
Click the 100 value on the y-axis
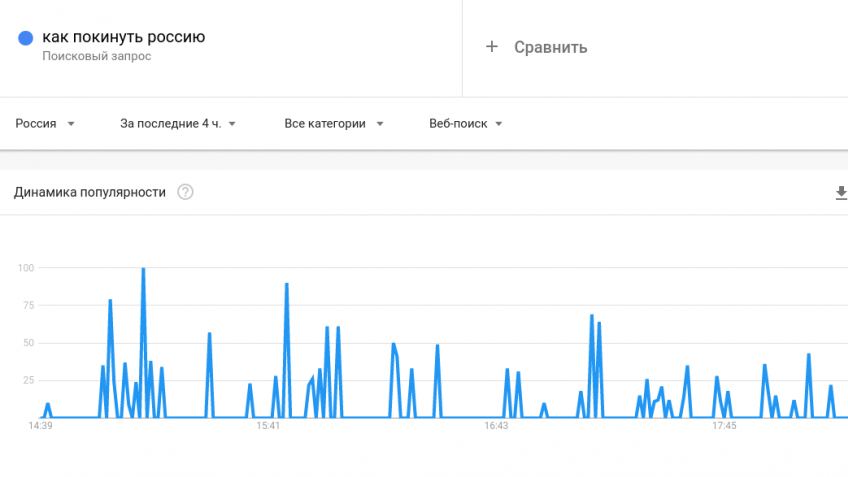point(25,268)
